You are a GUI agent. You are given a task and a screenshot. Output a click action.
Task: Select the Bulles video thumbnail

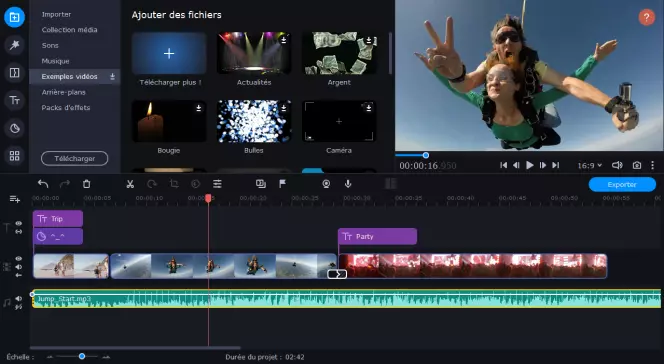pyautogui.click(x=254, y=121)
